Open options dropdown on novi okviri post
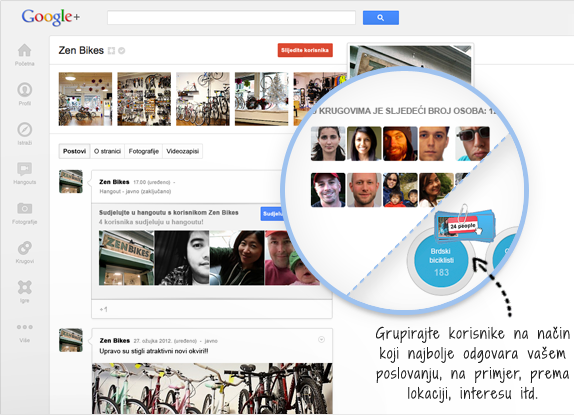This screenshot has height=415, width=575. [321, 339]
